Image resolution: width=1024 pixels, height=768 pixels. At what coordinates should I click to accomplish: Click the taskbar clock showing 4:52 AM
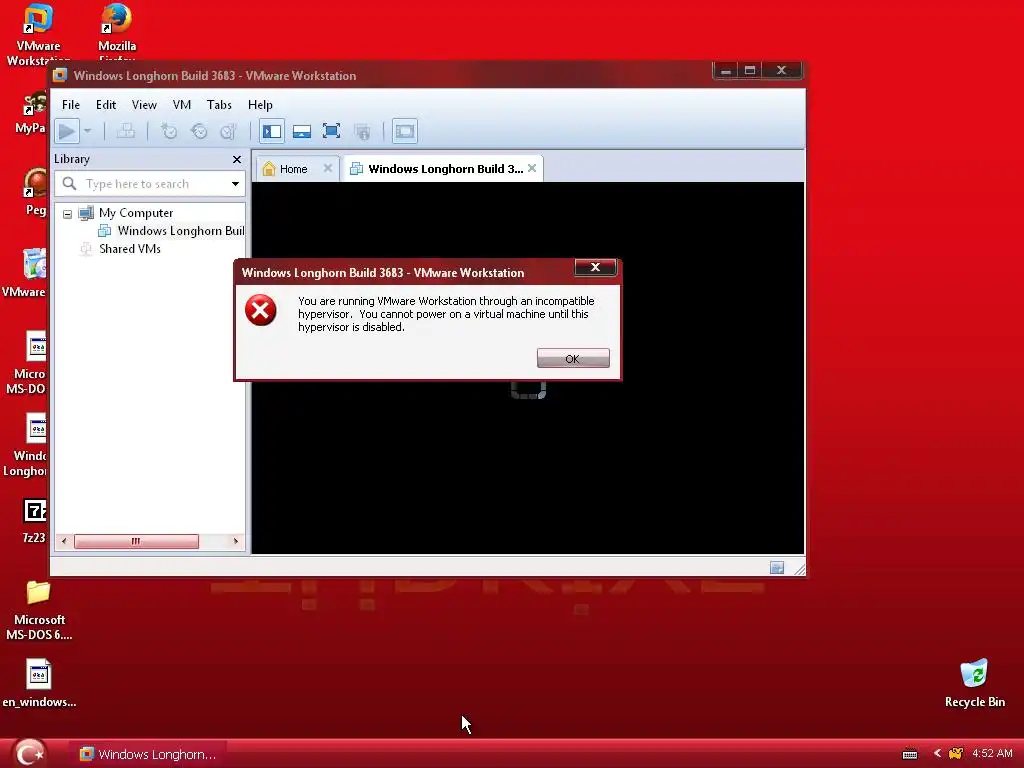[x=992, y=753]
